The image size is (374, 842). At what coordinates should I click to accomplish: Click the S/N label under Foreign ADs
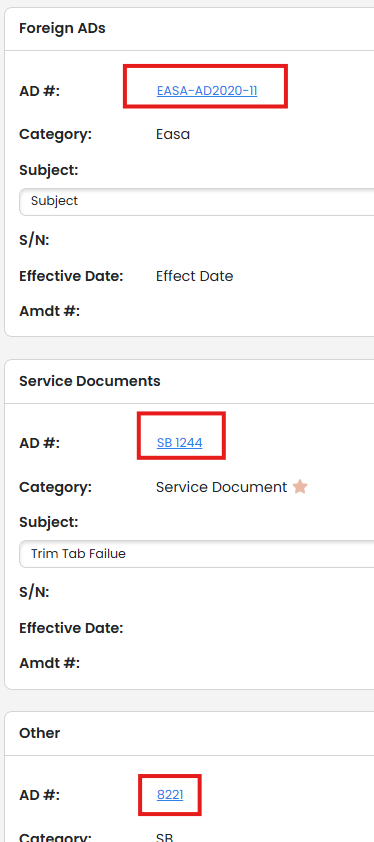34,240
